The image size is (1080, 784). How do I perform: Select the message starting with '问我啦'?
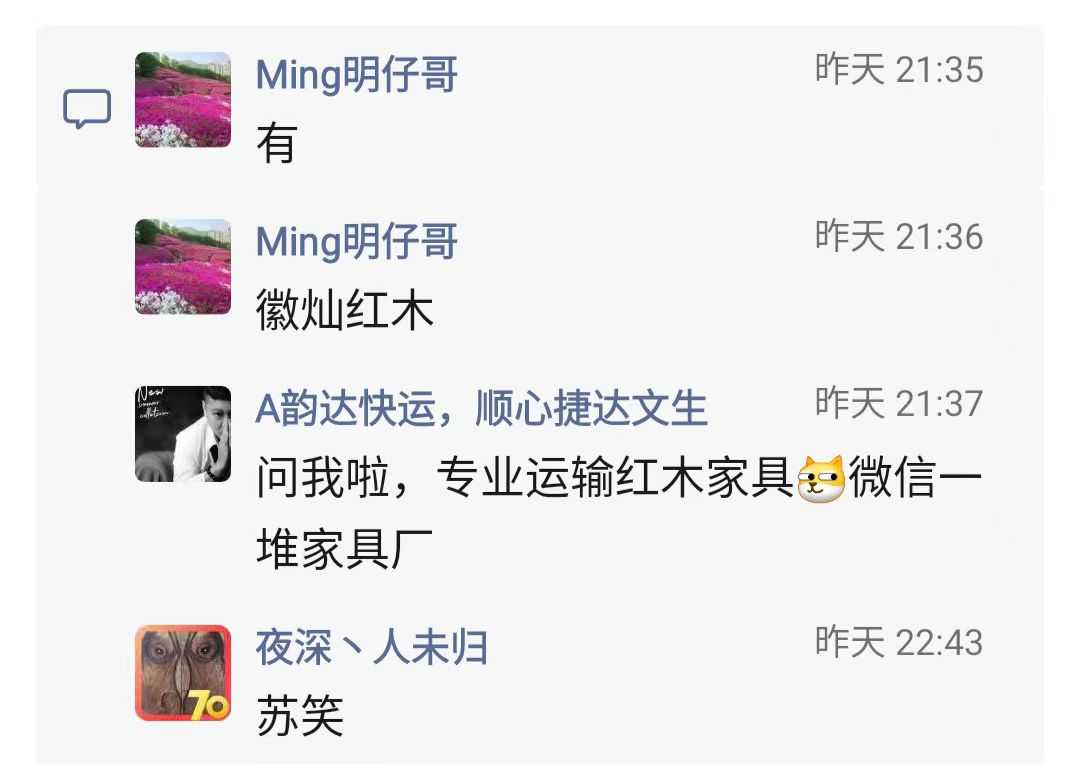(x=619, y=513)
